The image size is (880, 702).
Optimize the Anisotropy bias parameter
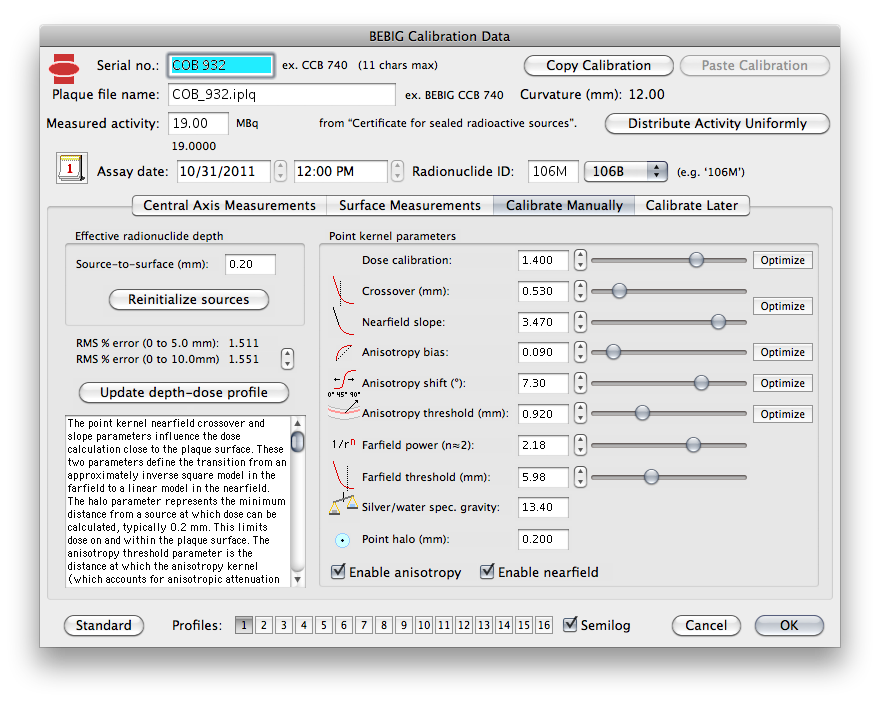click(782, 352)
